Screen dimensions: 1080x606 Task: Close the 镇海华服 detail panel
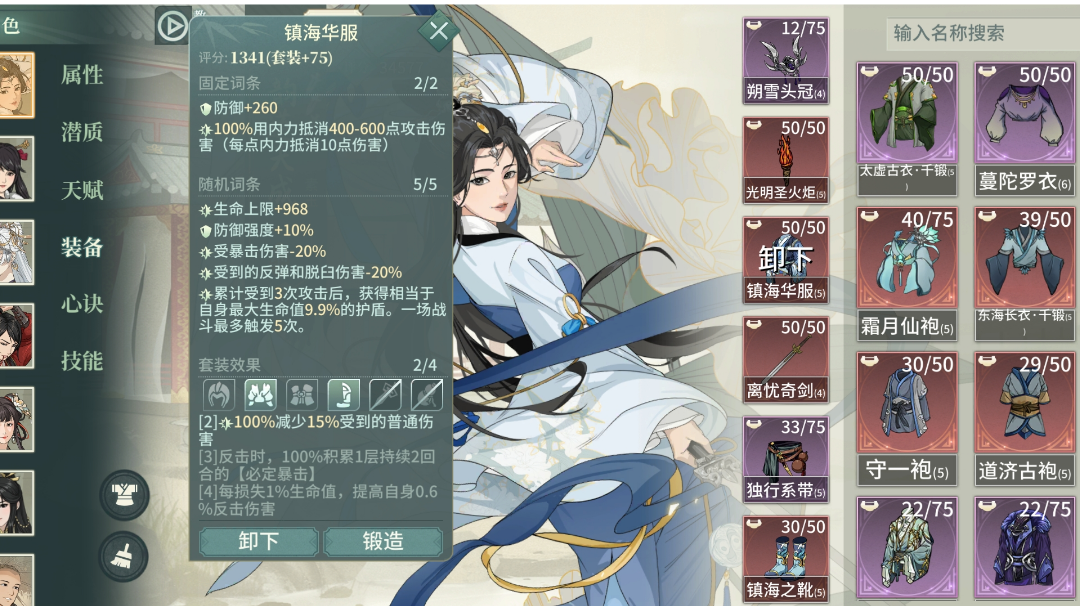438,30
